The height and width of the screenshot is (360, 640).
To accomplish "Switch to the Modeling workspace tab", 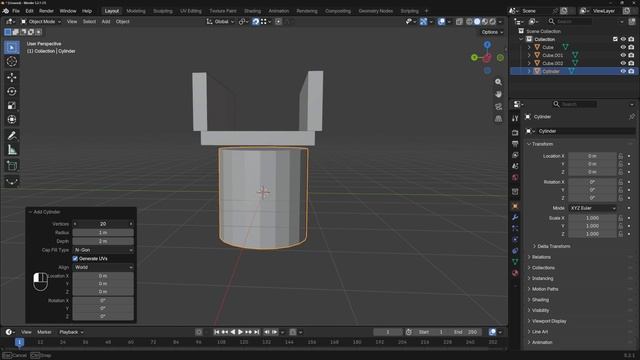I will (136, 11).
